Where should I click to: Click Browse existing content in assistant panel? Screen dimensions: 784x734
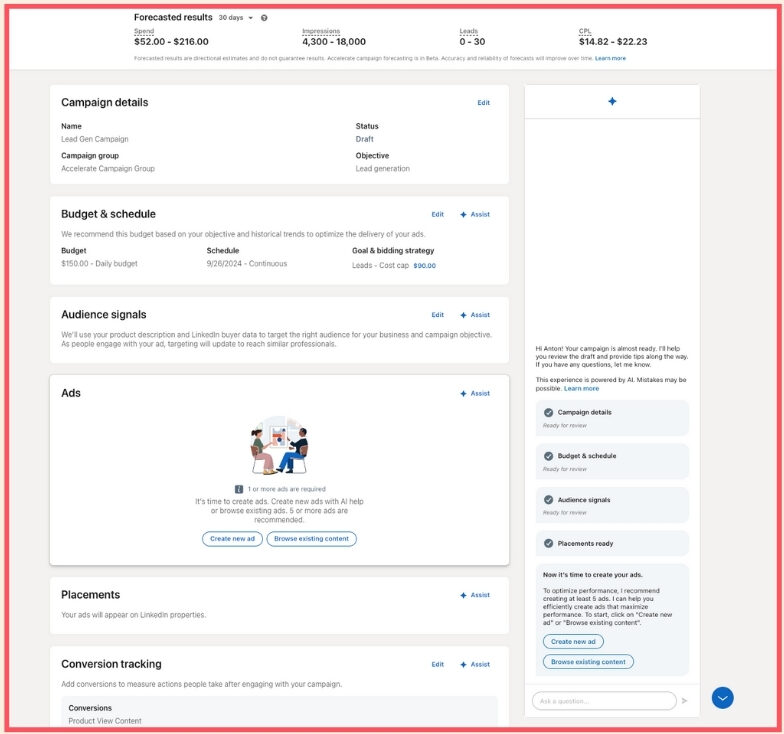pyautogui.click(x=588, y=662)
